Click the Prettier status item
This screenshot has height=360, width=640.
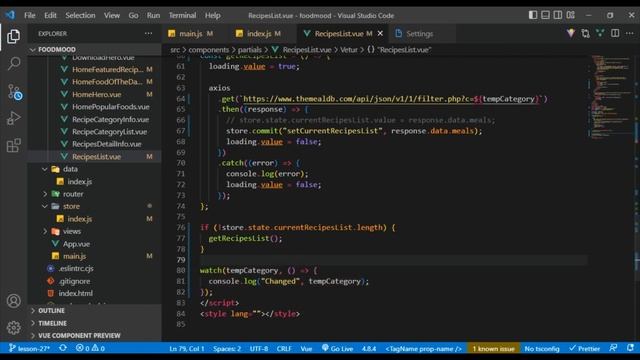point(584,349)
